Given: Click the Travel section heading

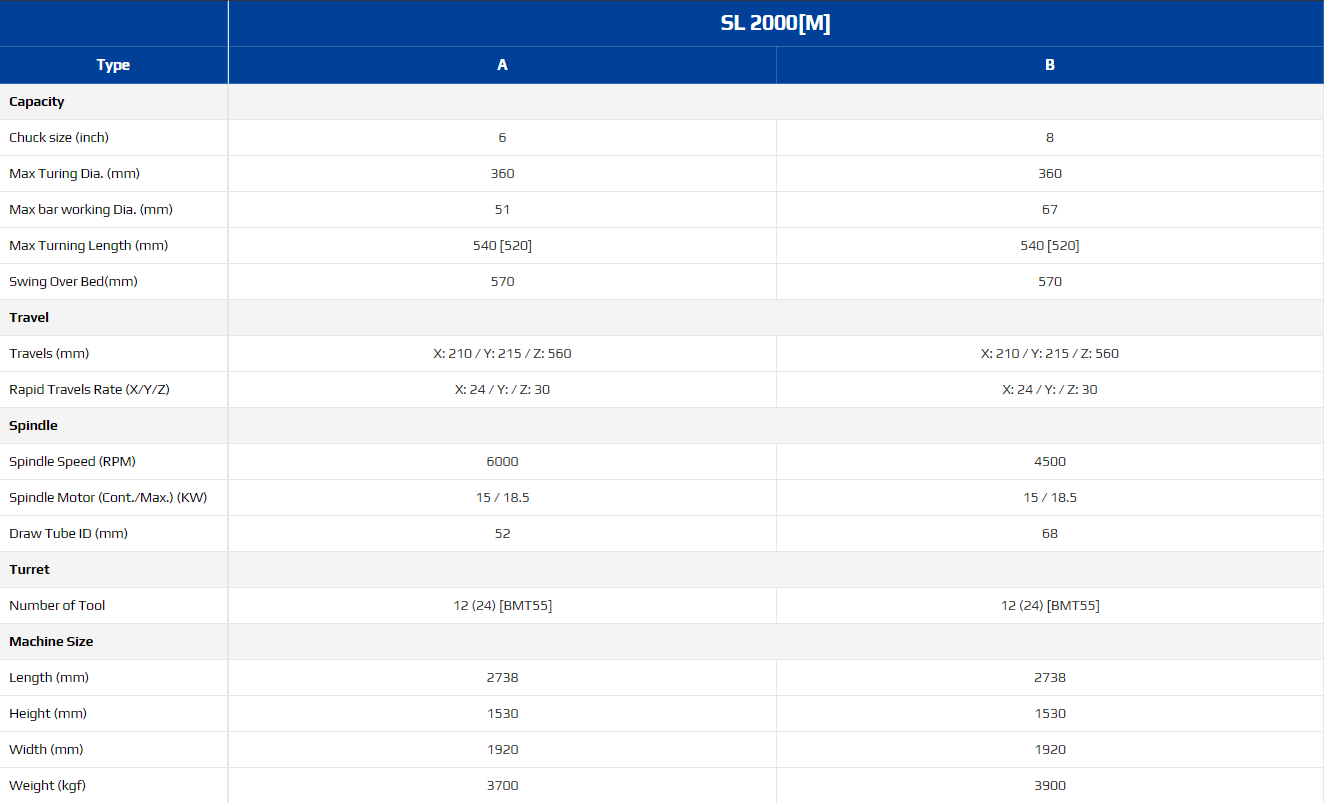Looking at the screenshot, I should click(29, 318).
